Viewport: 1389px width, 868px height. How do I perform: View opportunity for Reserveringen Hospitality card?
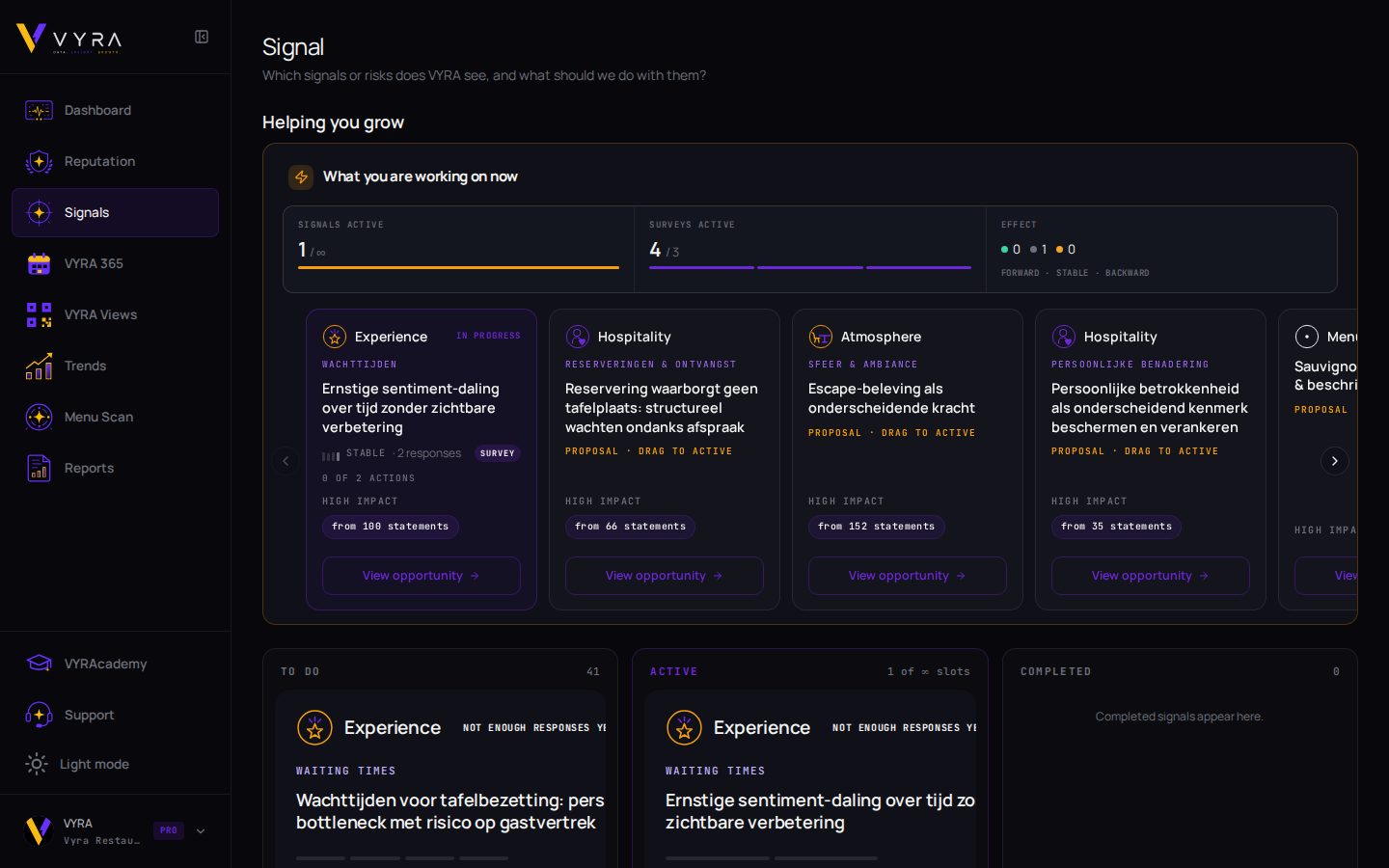pos(665,576)
